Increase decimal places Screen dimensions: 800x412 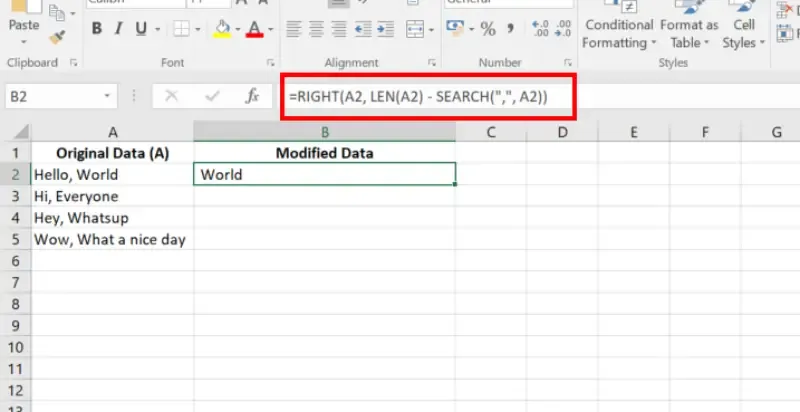(x=540, y=29)
